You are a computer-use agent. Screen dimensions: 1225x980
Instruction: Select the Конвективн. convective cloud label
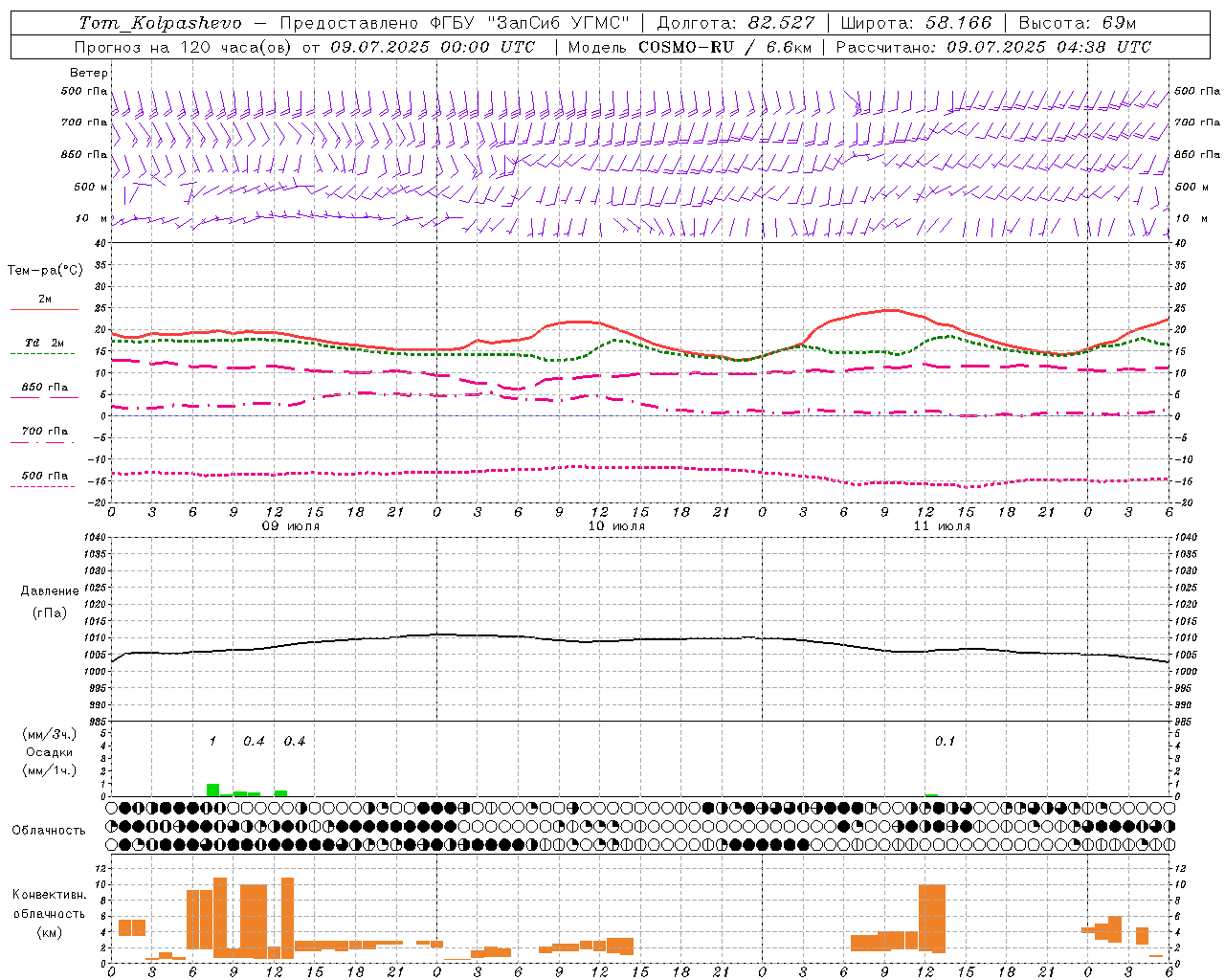click(x=49, y=895)
